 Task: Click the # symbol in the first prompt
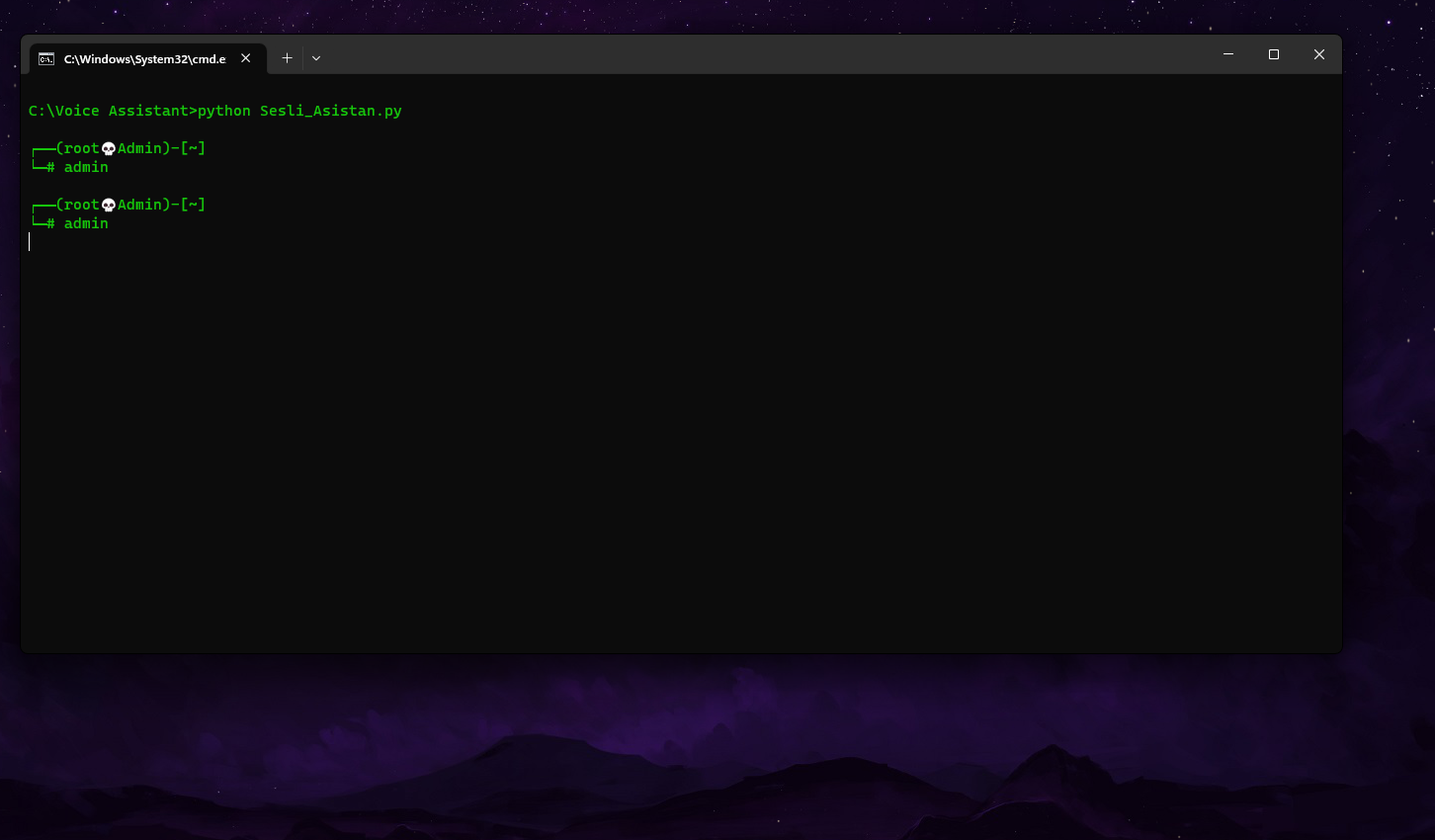(49, 167)
